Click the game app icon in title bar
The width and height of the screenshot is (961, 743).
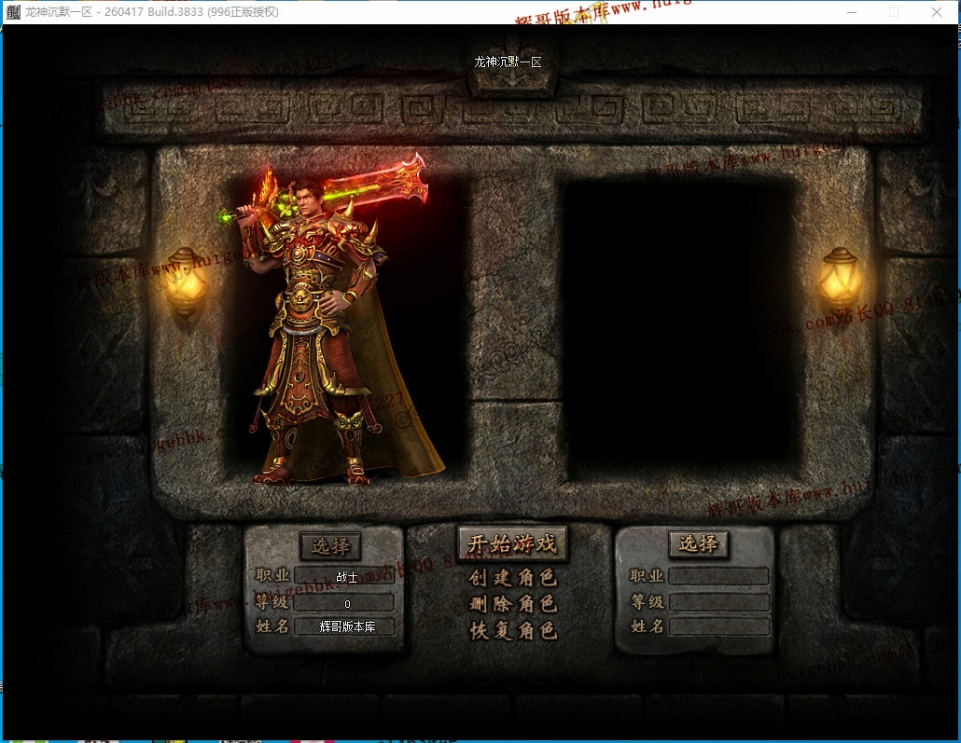(x=13, y=12)
